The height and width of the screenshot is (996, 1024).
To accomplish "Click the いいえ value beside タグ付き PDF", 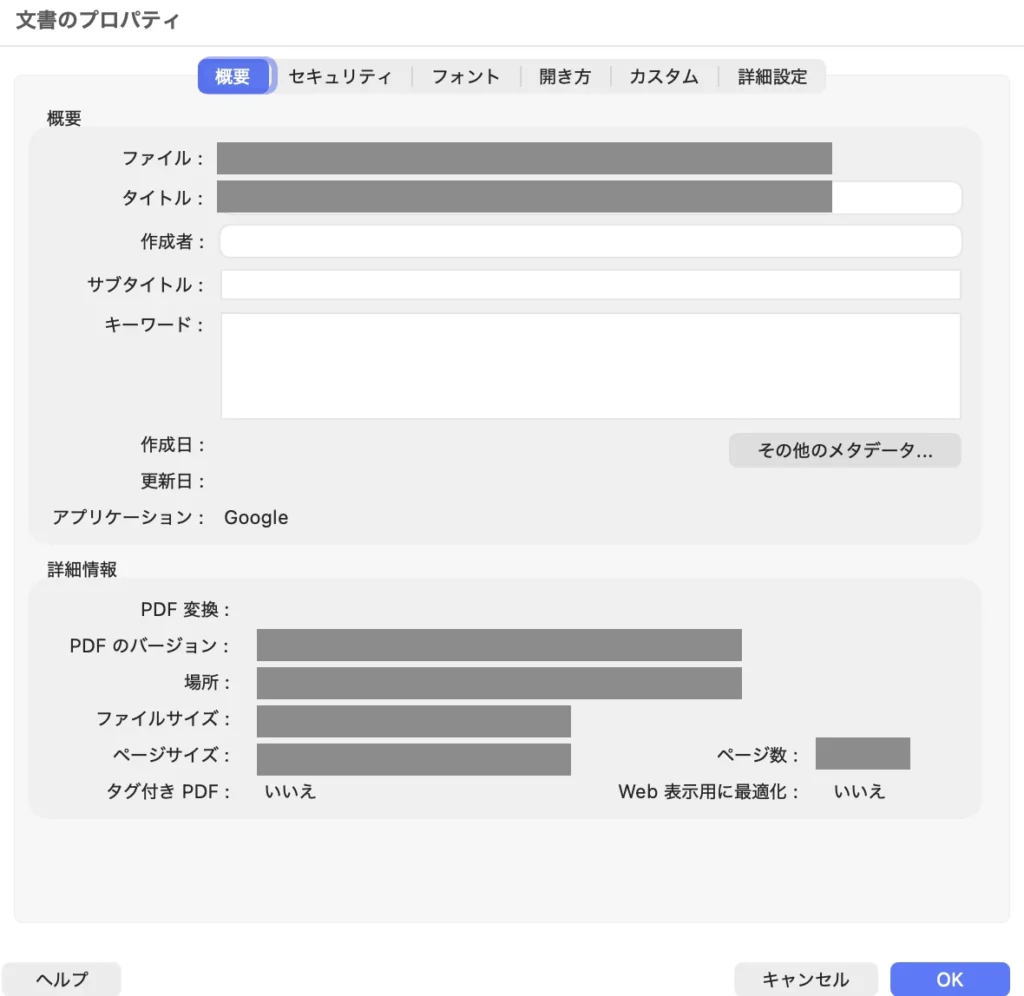I will (290, 792).
